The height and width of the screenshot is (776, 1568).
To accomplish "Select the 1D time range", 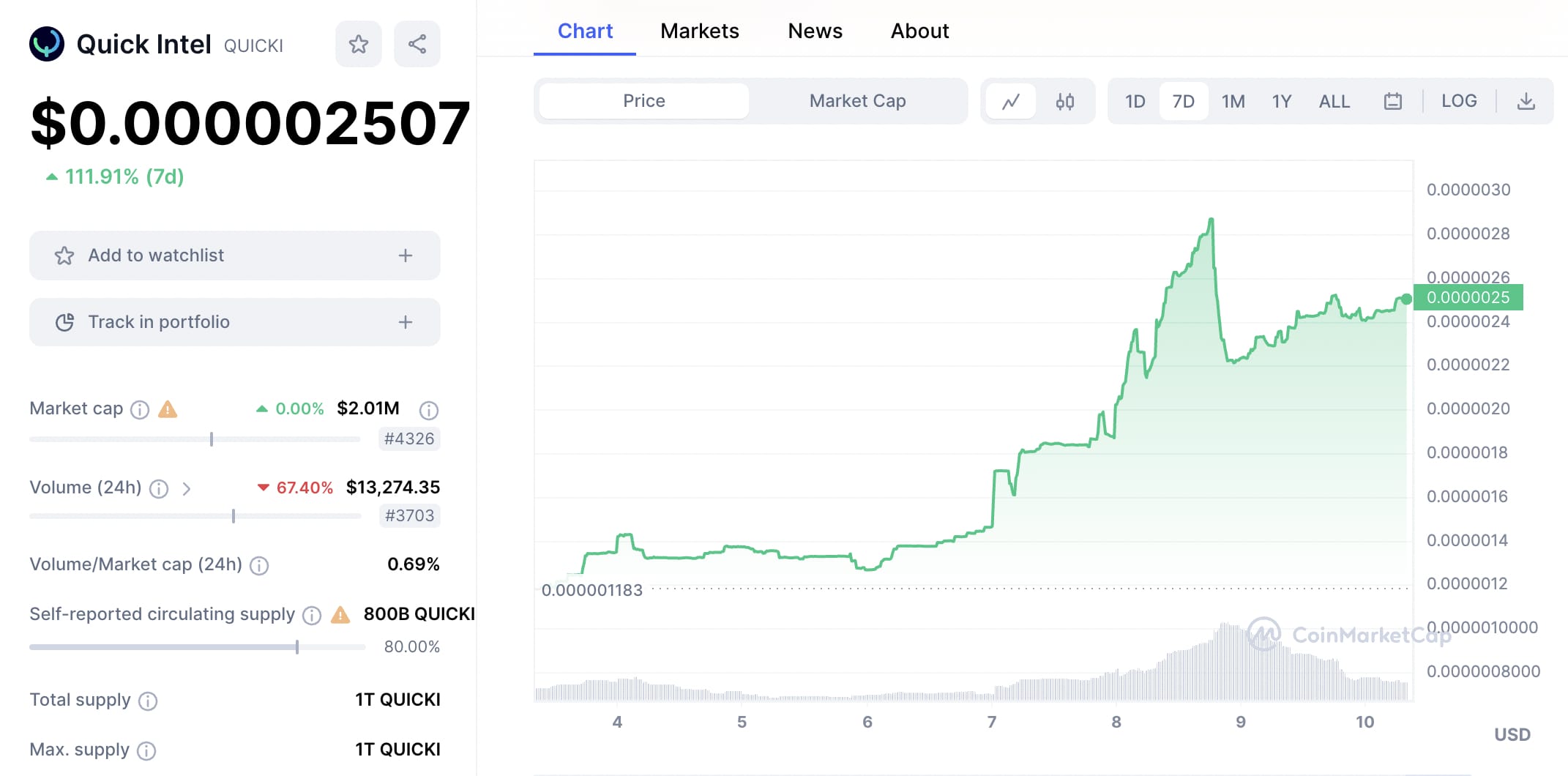I will click(1135, 102).
